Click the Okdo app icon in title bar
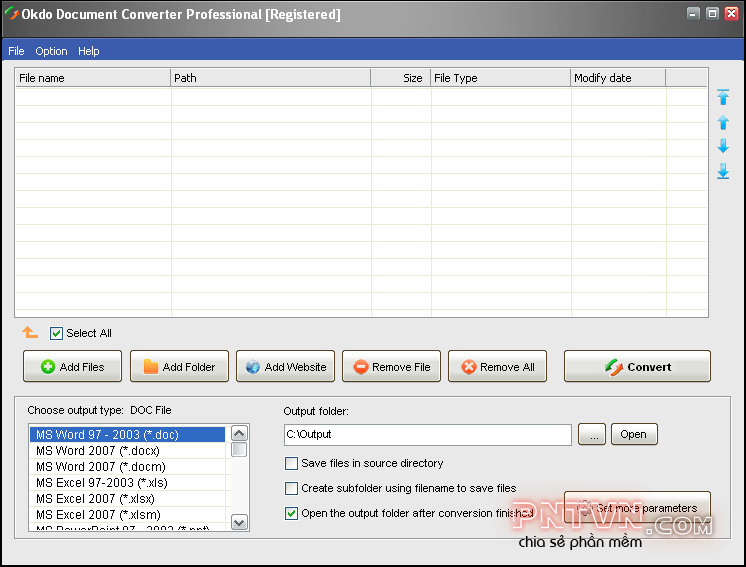This screenshot has height=567, width=746. tap(11, 14)
